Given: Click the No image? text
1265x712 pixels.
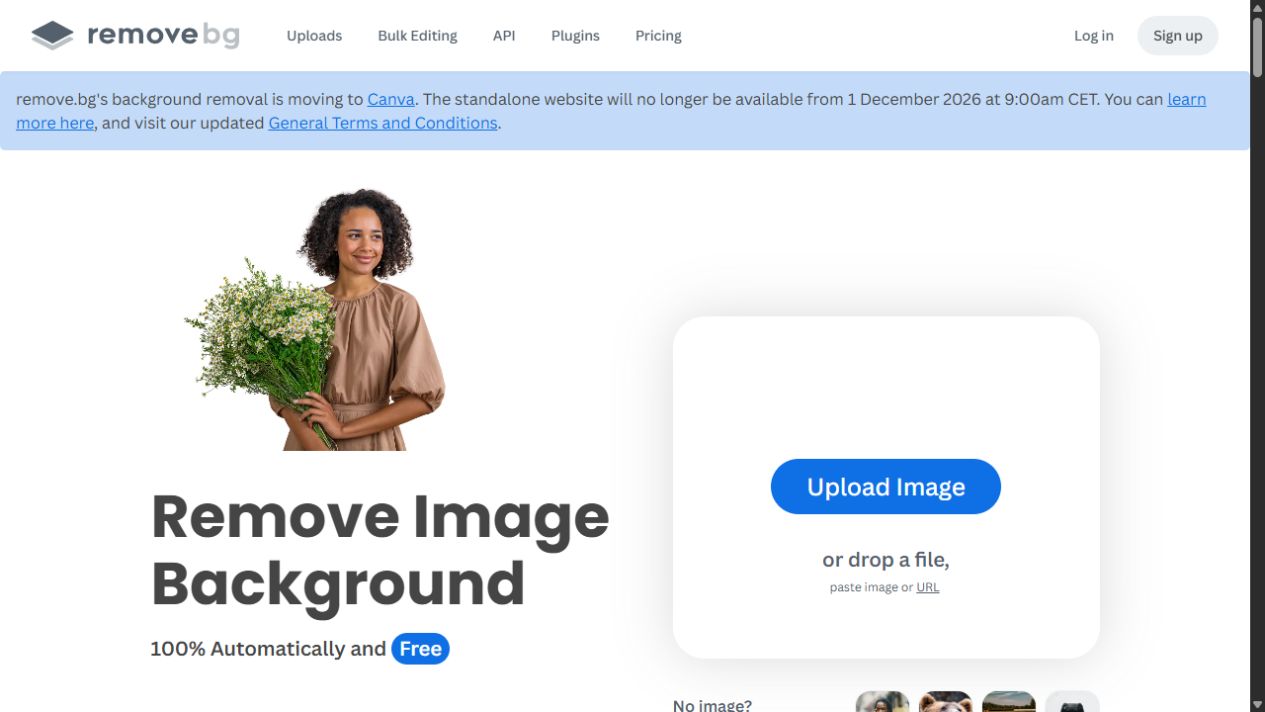Looking at the screenshot, I should coord(712,704).
